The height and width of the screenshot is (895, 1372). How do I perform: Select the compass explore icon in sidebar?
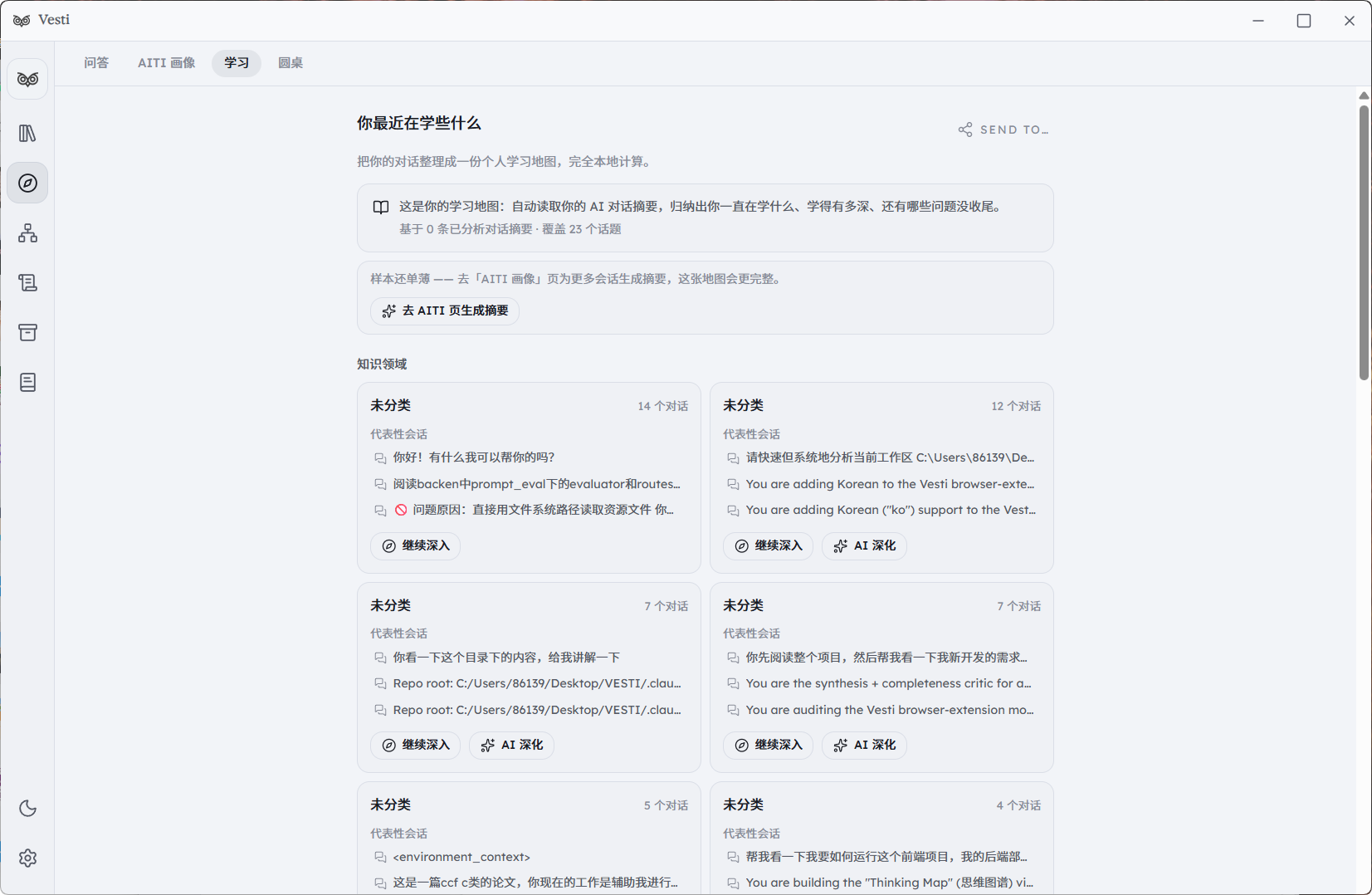(27, 183)
